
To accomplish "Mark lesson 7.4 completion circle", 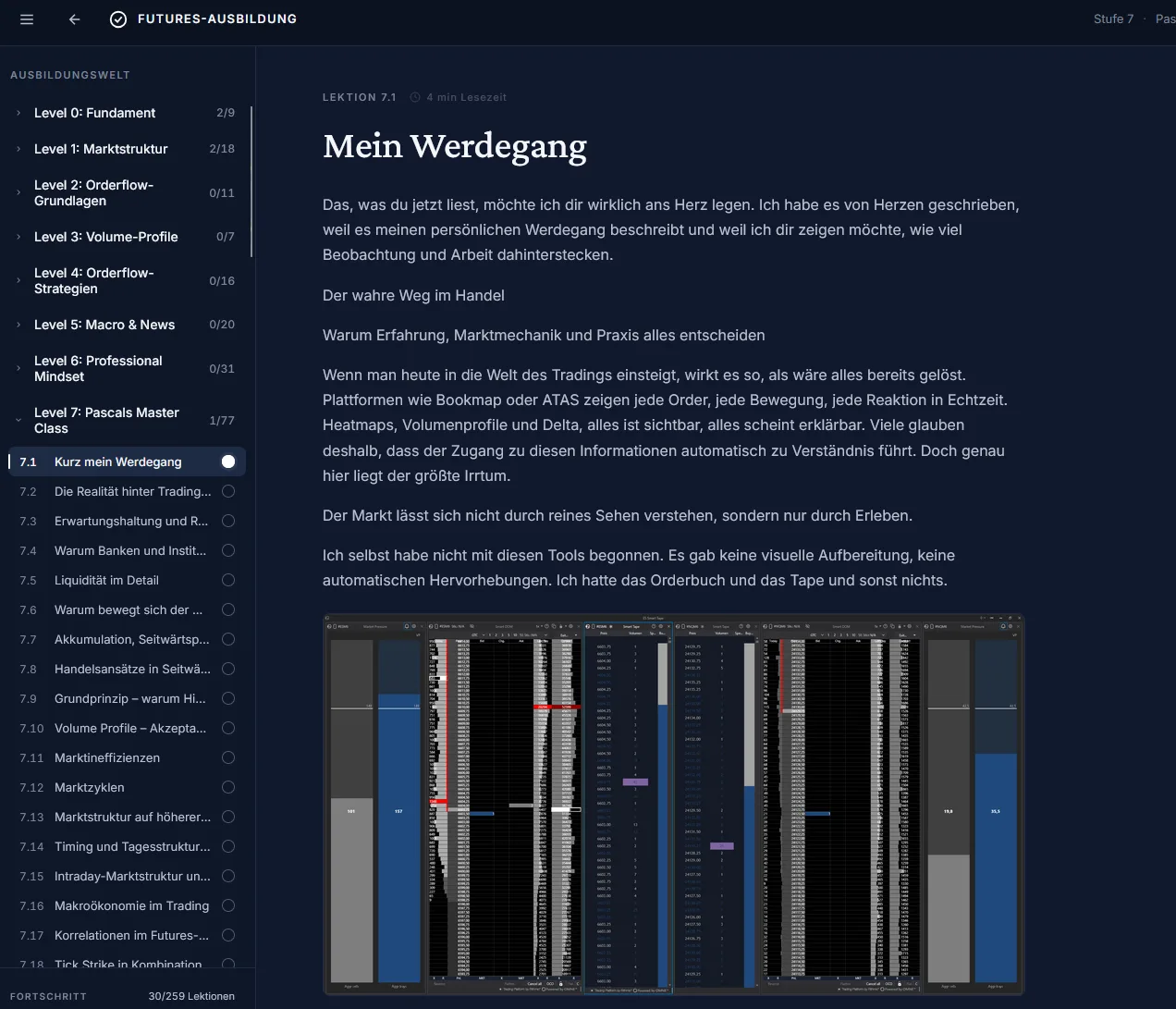I will 228,550.
